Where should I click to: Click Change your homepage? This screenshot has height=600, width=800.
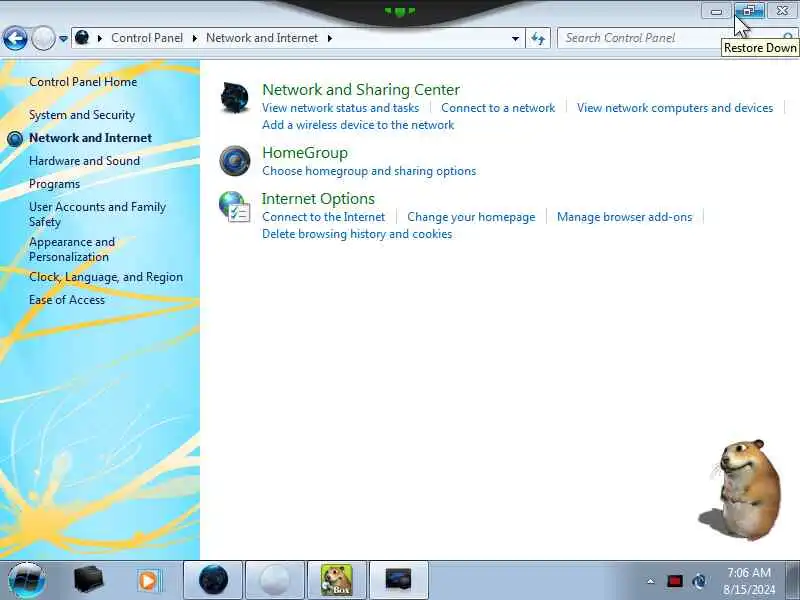click(471, 217)
